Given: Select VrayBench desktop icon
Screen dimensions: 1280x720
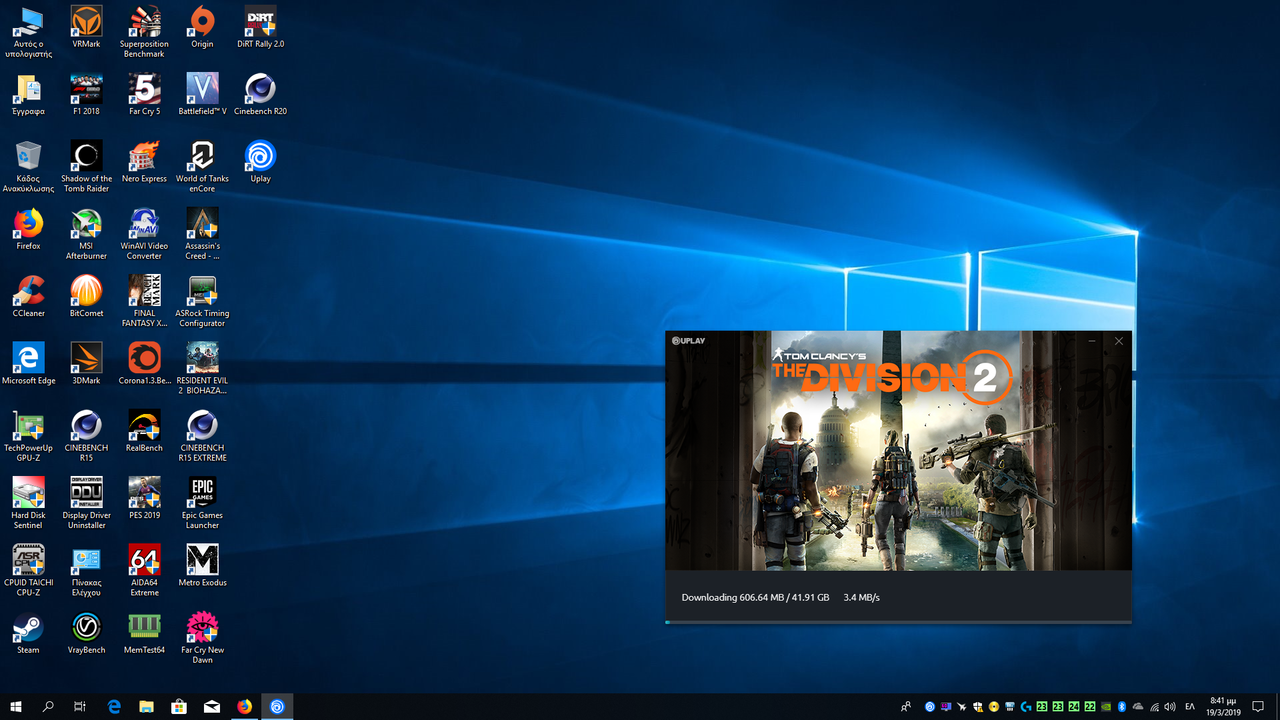Looking at the screenshot, I should click(x=86, y=632).
